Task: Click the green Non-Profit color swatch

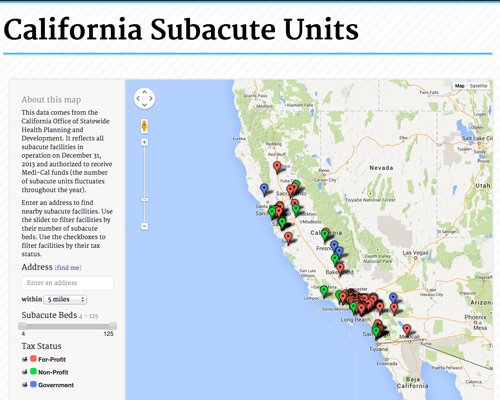Action: coord(33,371)
